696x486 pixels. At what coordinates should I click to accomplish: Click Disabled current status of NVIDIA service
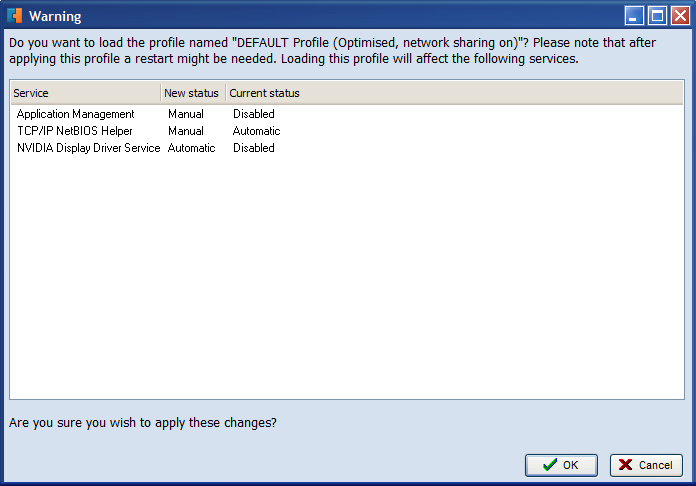254,148
